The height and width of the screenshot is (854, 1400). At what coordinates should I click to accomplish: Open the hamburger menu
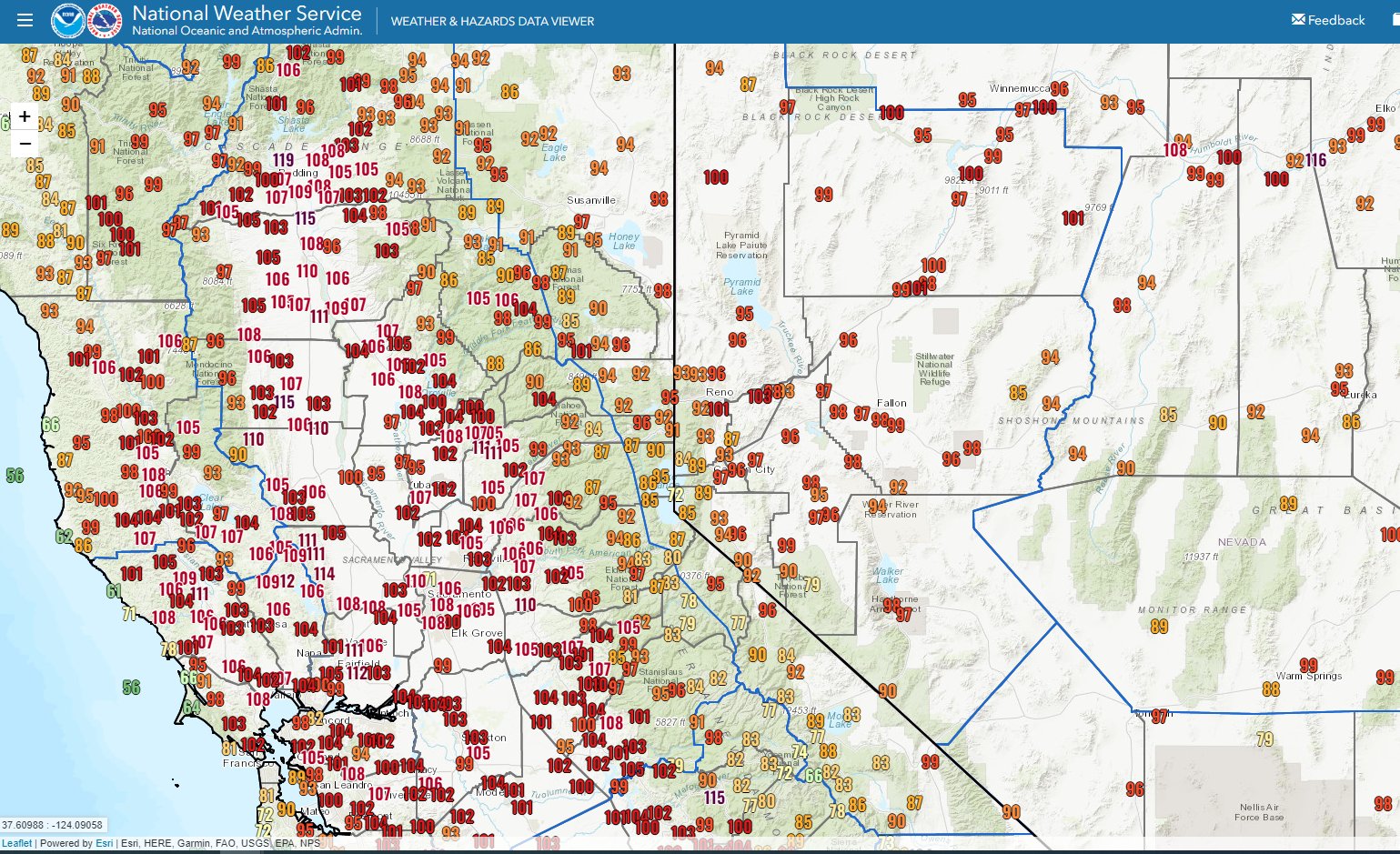(25, 19)
